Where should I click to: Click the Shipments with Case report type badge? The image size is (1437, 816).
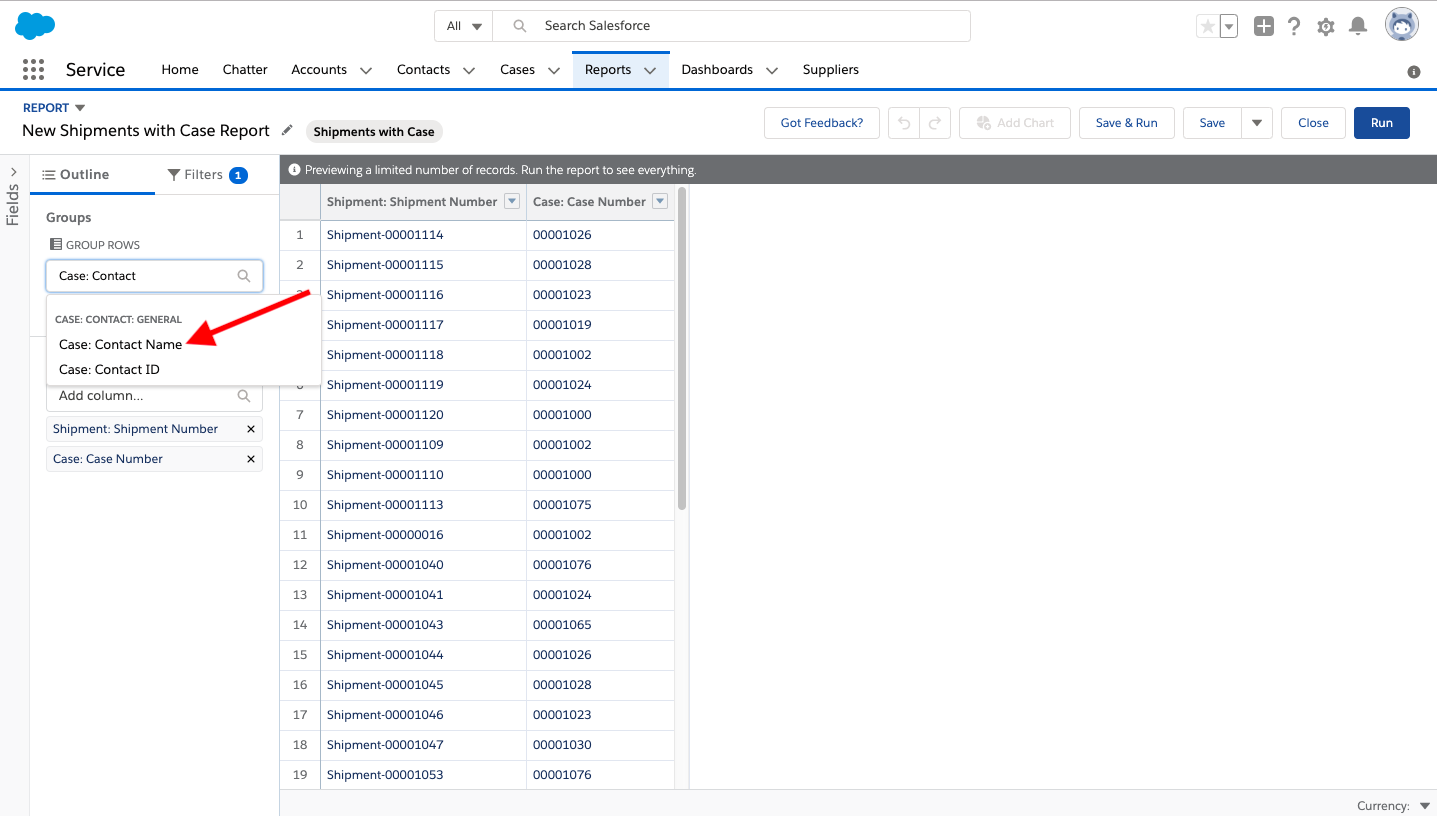click(x=374, y=132)
